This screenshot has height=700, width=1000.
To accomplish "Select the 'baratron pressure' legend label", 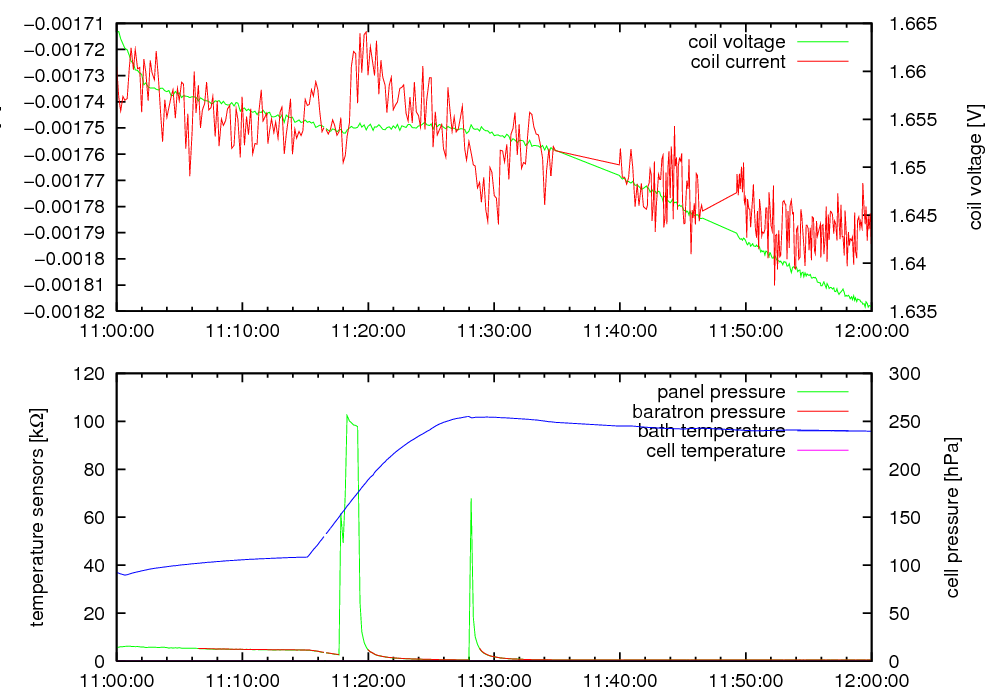I will click(x=708, y=411).
